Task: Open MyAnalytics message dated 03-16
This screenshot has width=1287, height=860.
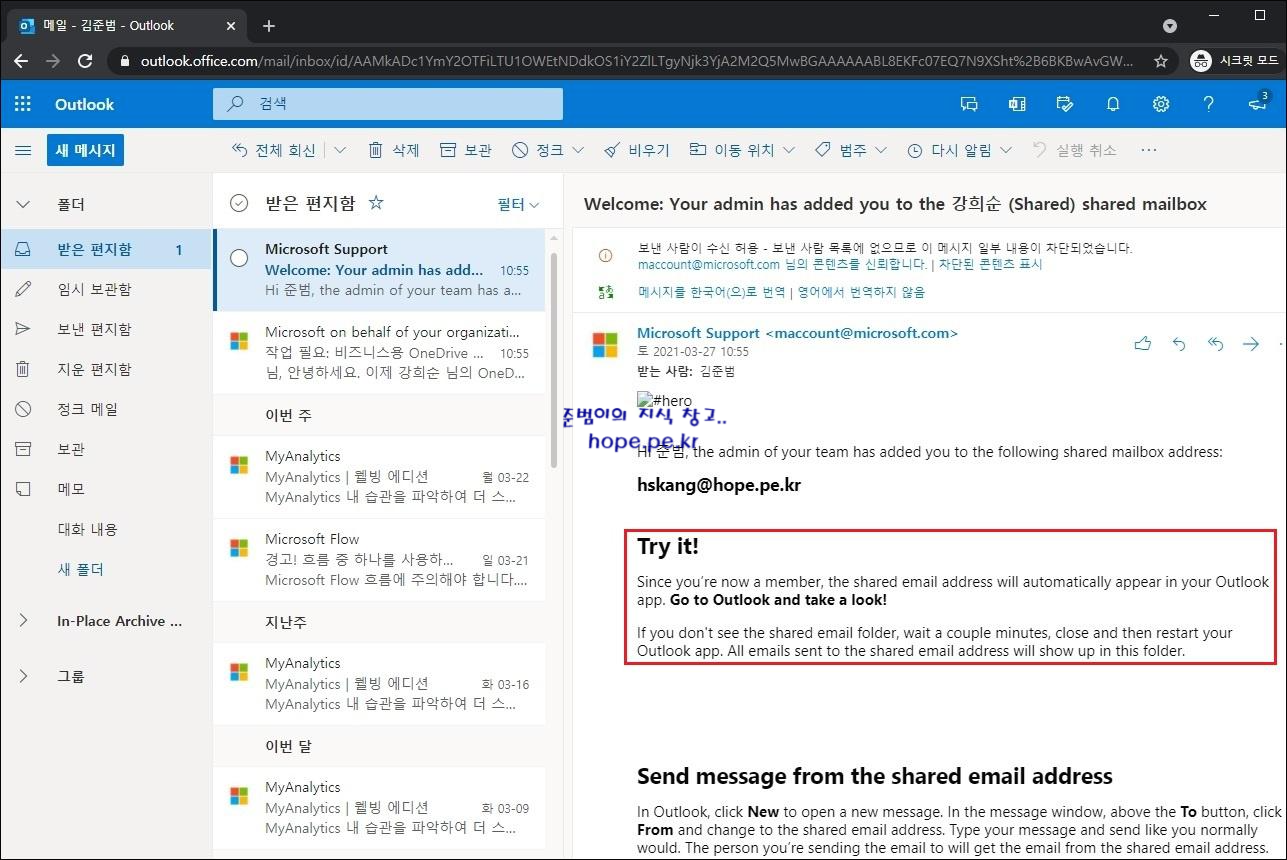Action: (379, 683)
